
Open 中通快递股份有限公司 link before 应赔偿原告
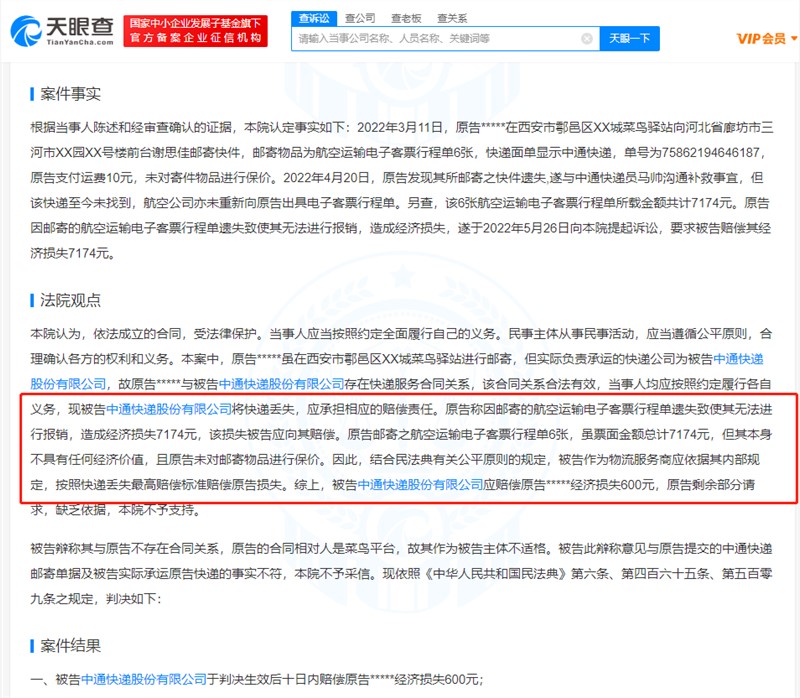420,485
